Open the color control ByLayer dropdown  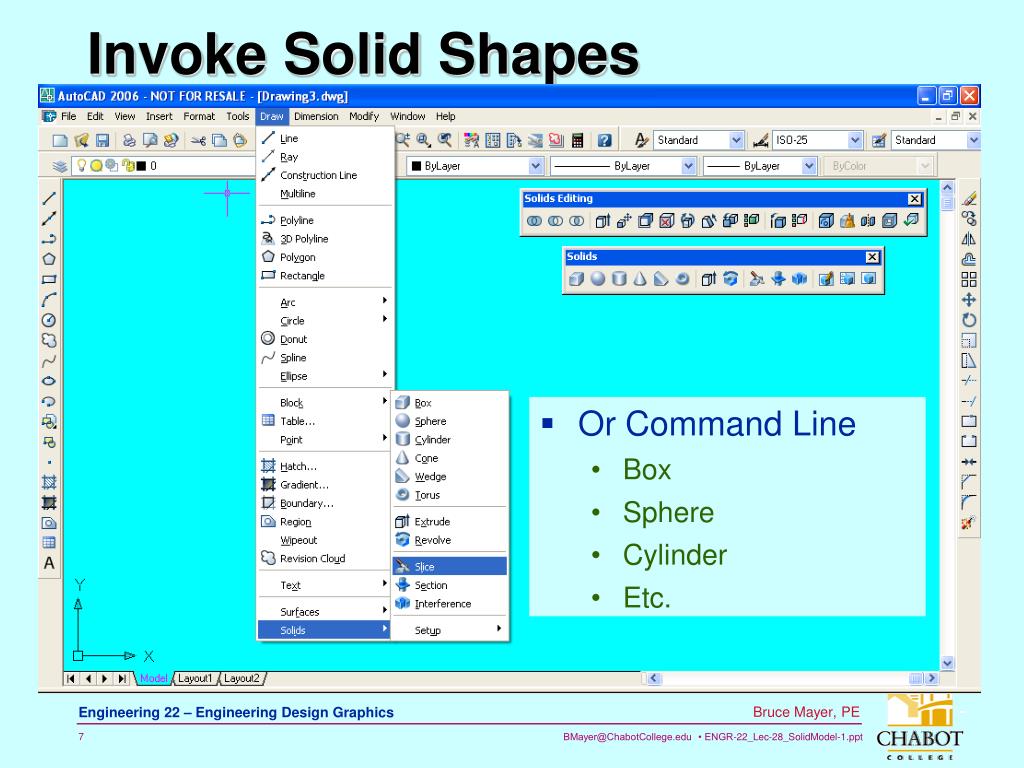pyautogui.click(x=536, y=166)
